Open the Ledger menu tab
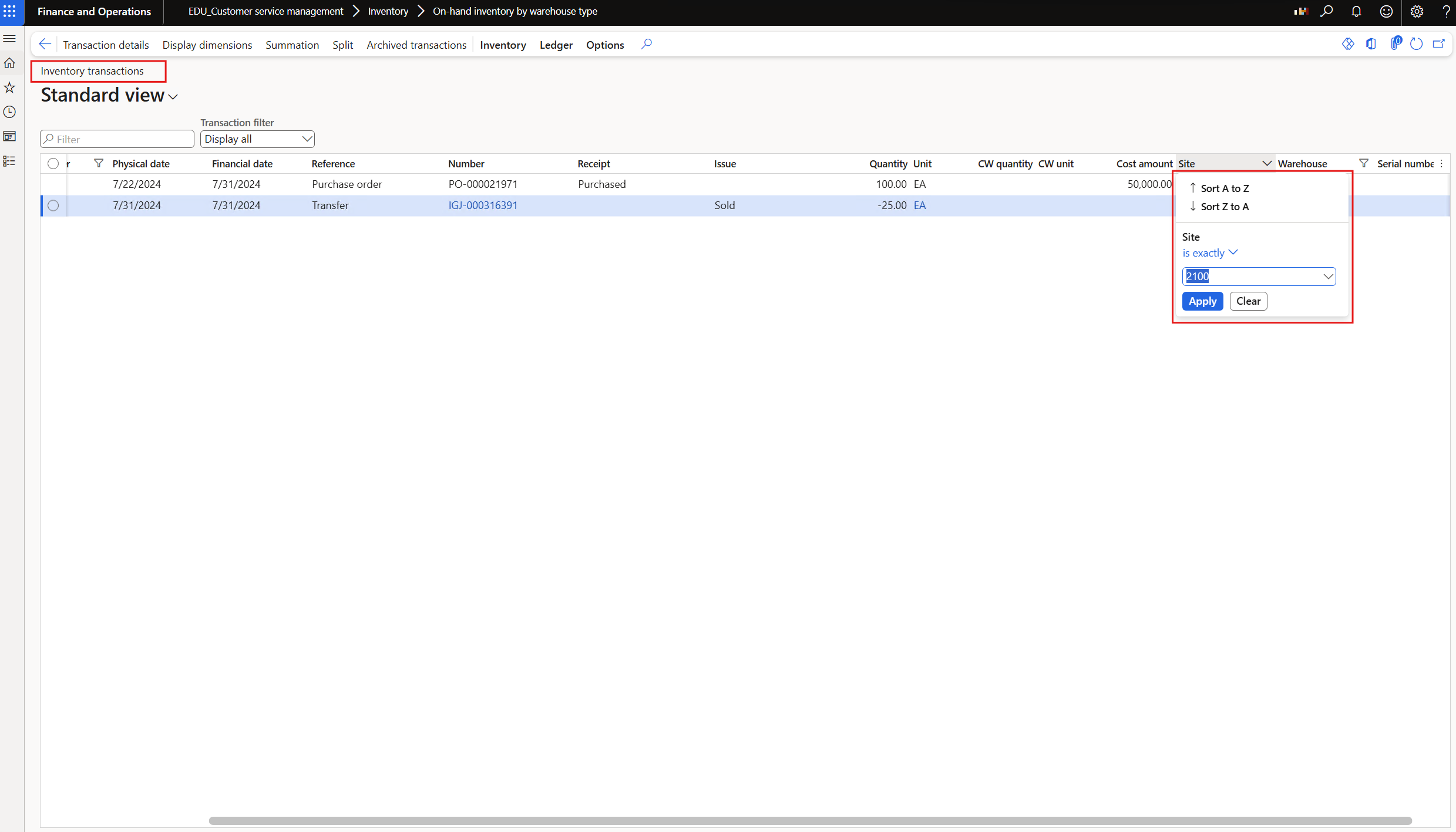This screenshot has height=832, width=1456. 556,45
